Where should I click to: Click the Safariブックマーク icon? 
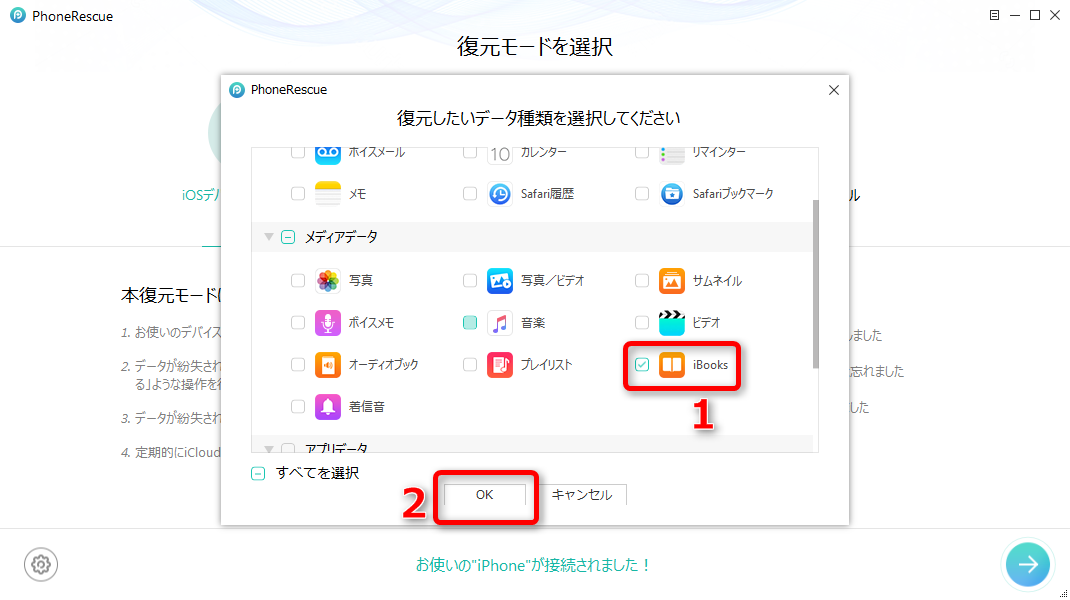671,194
